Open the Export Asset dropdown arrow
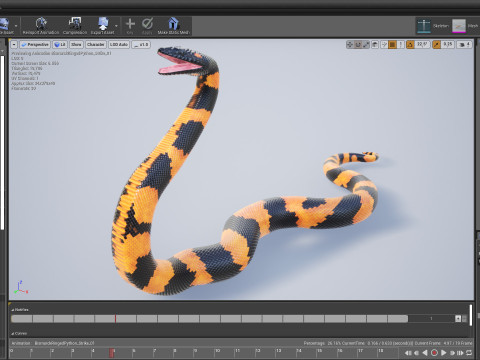The image size is (480, 360). pyautogui.click(x=116, y=26)
